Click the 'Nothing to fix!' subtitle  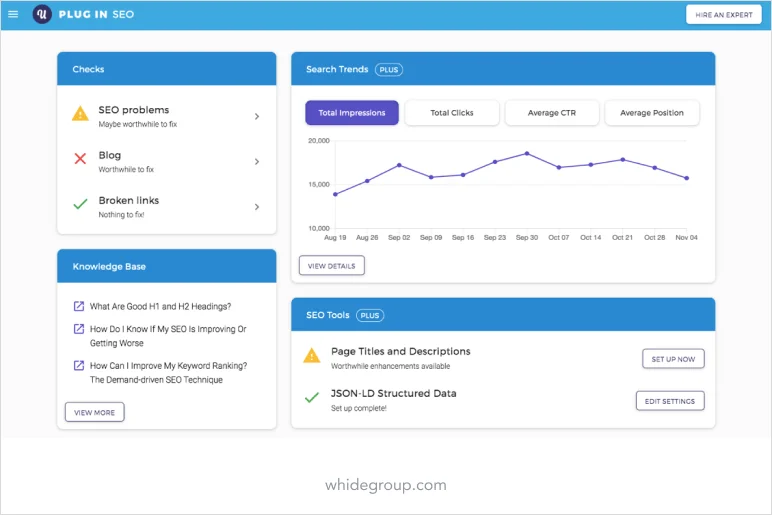[x=121, y=215]
